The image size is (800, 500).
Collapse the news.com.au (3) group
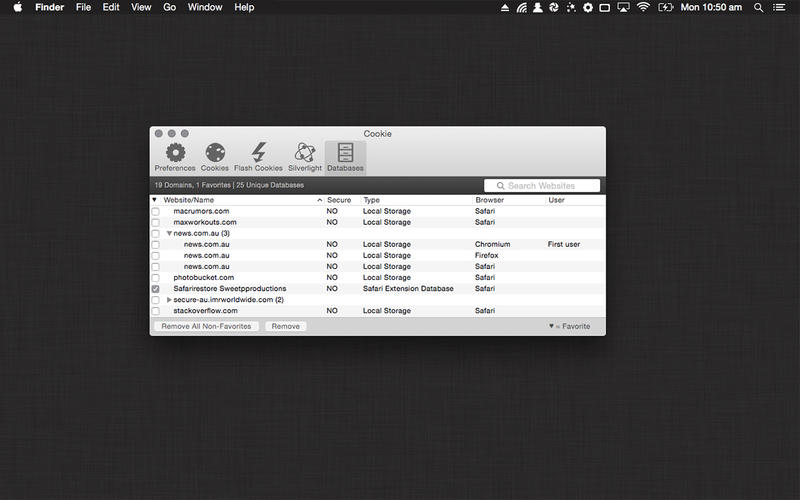169,233
